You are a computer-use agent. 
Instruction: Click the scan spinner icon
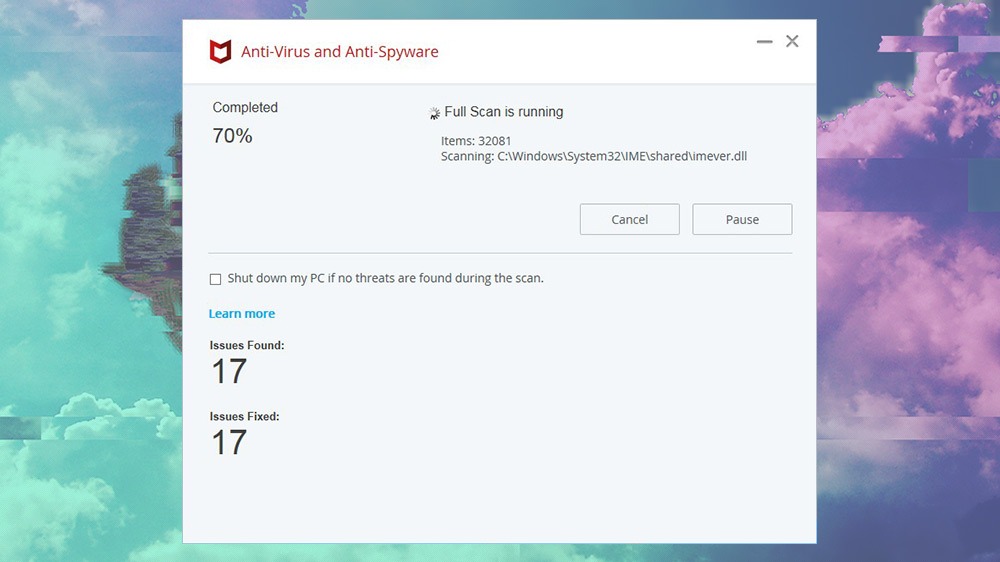pos(434,113)
